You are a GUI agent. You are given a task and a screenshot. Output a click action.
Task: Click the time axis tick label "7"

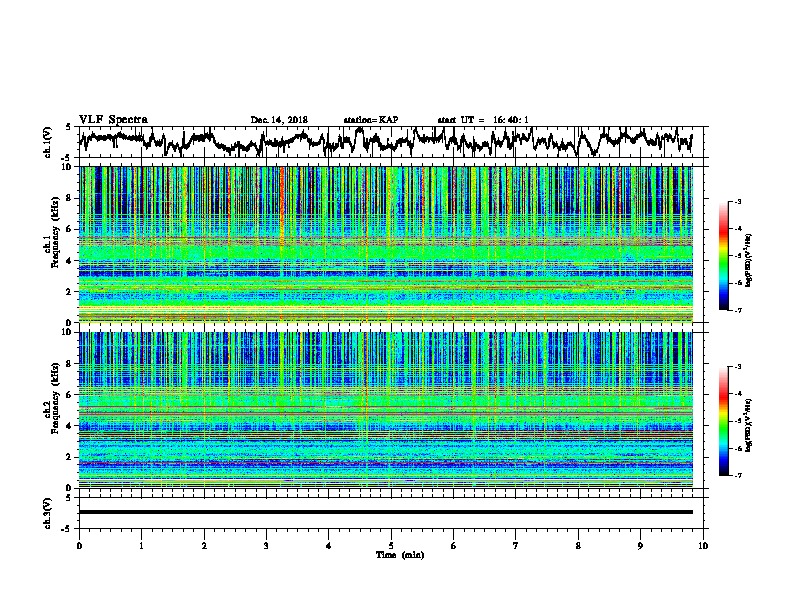point(516,546)
